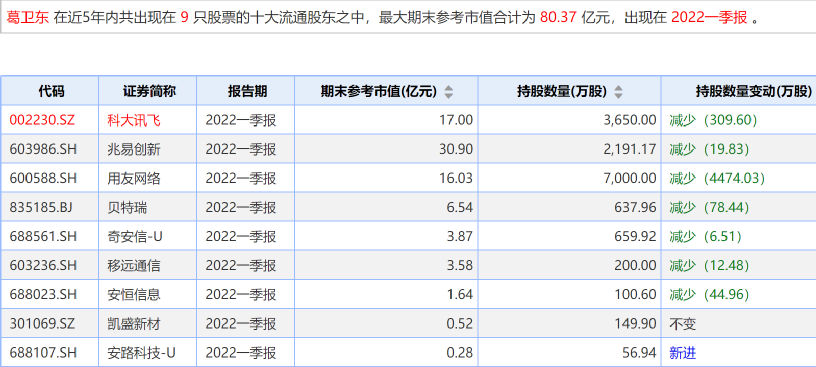Select the 奇安信-U row name
This screenshot has width=816, height=367.
pyautogui.click(x=135, y=236)
